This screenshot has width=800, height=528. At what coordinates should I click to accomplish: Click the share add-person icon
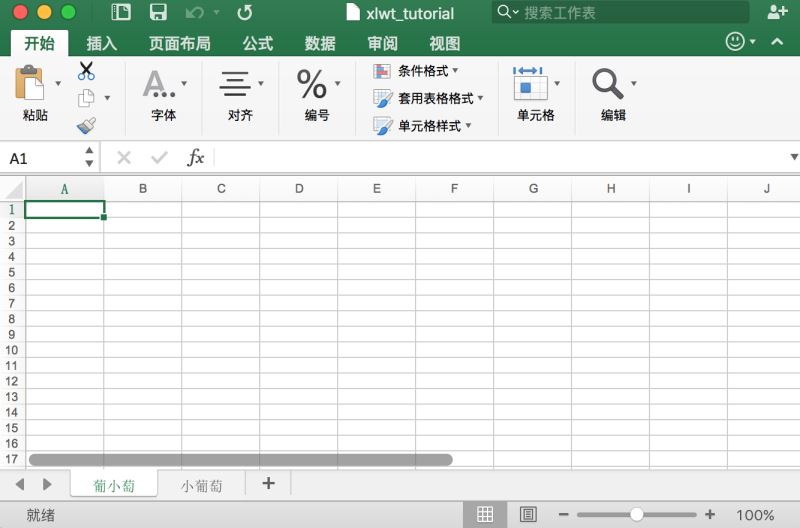[777, 12]
